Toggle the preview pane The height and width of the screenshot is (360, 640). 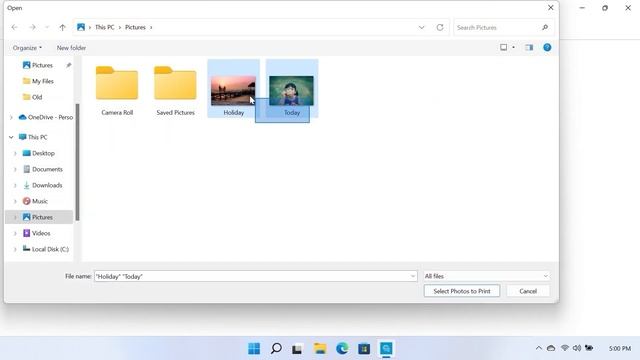pos(529,47)
